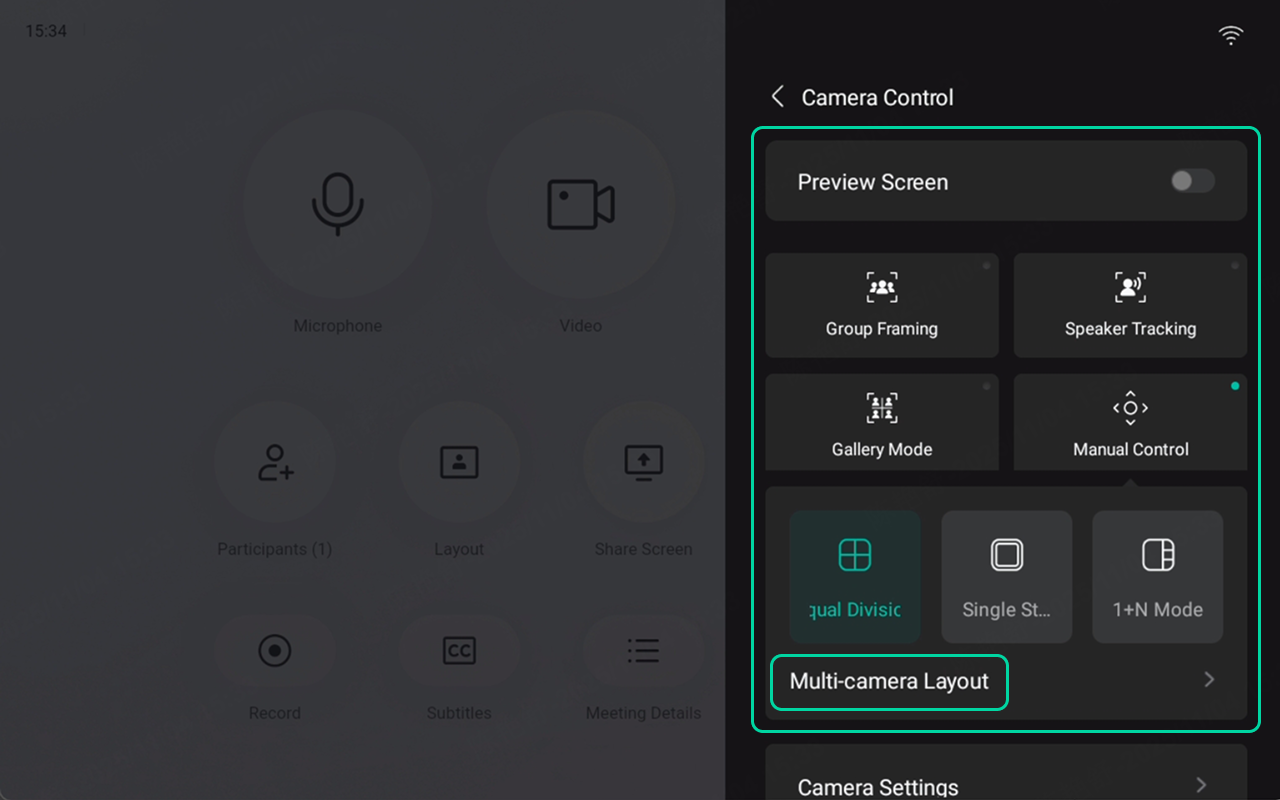
Task: Choose Equal Division layout
Action: 855,577
